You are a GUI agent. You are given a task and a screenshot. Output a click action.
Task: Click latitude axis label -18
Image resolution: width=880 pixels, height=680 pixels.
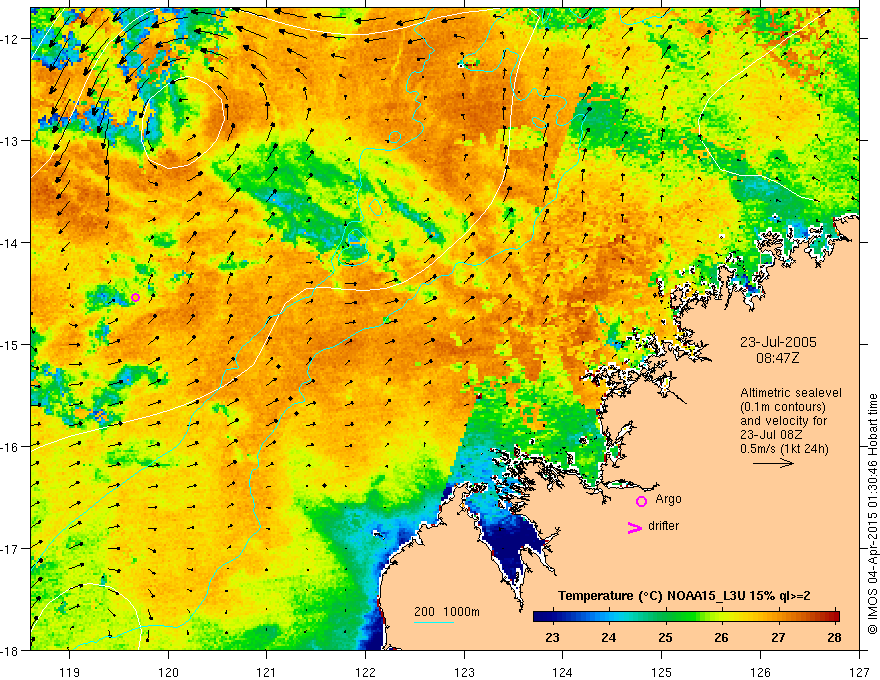click(x=11, y=650)
